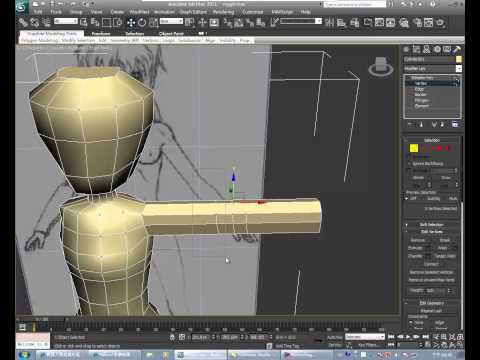Screen dimensions: 480x360
Task: Open the named selection sets dropdown
Action: pyautogui.click(x=301, y=21)
